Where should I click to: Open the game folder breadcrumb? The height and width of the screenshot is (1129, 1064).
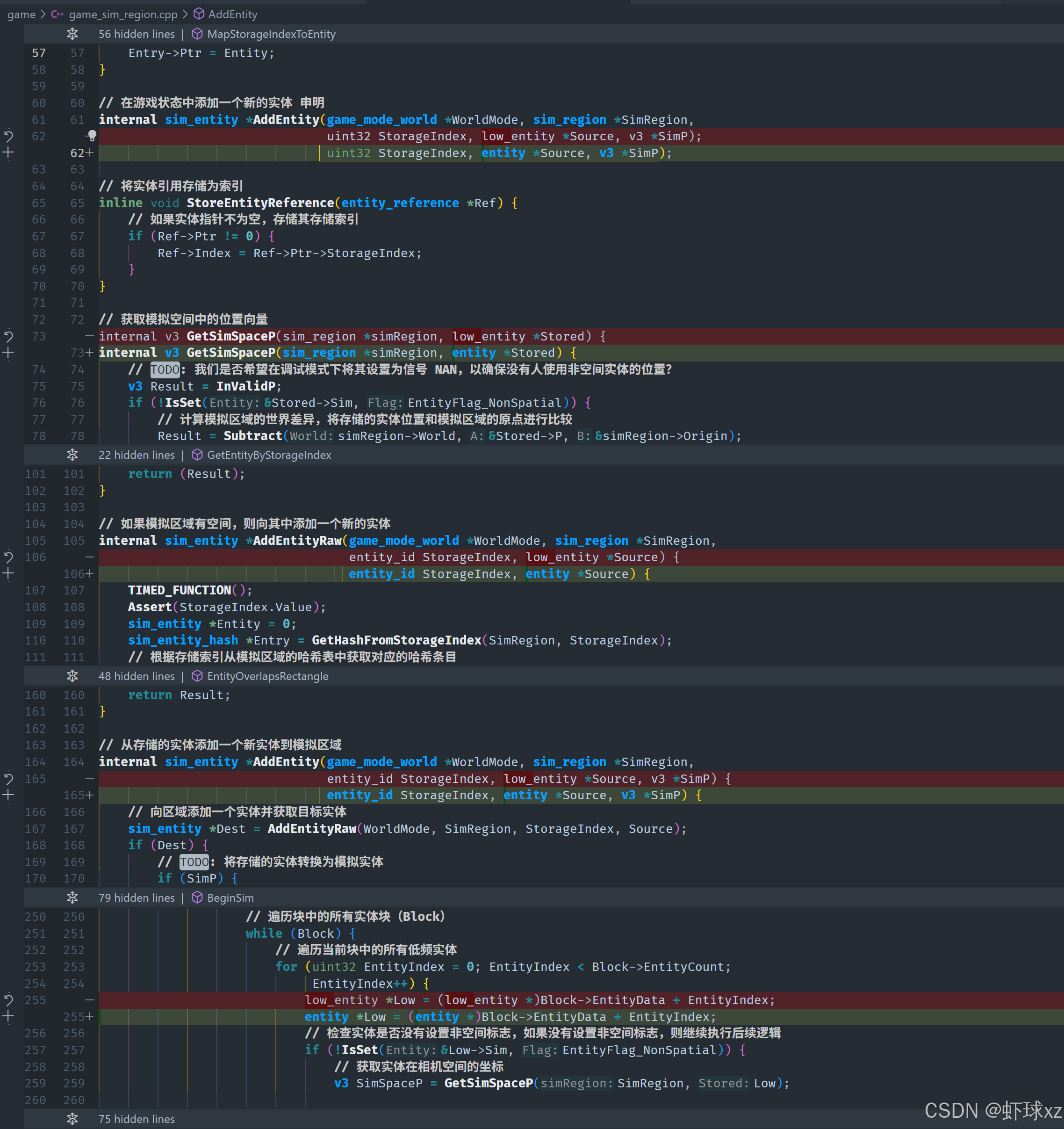tap(21, 14)
